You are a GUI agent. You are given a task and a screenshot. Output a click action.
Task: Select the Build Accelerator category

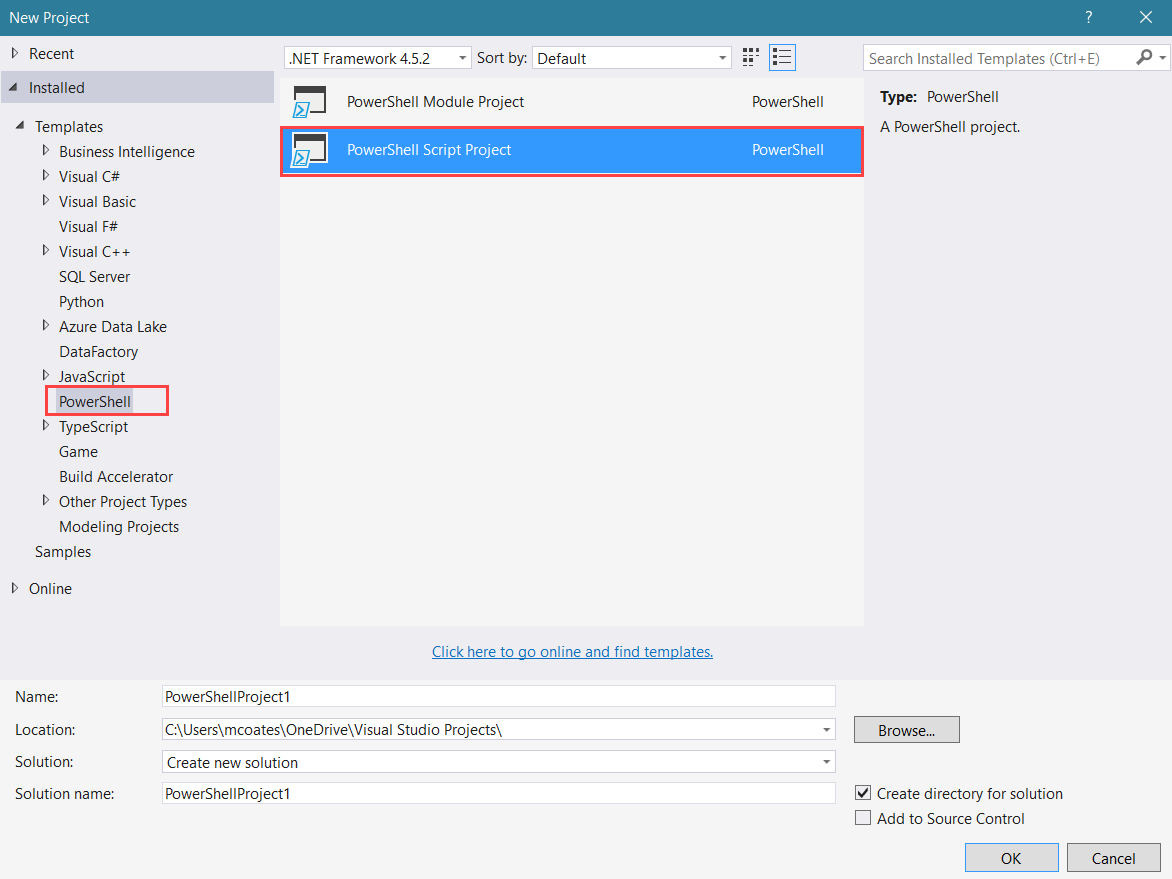tap(116, 477)
